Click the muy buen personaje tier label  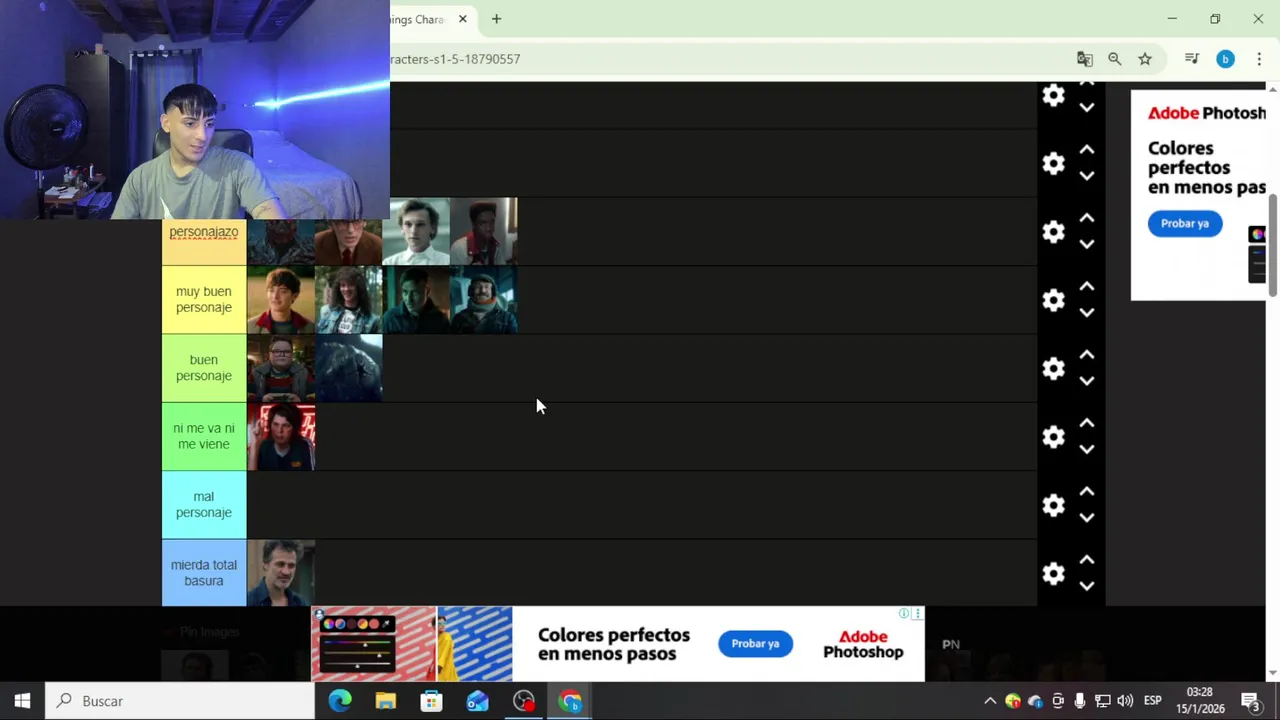[x=204, y=300]
